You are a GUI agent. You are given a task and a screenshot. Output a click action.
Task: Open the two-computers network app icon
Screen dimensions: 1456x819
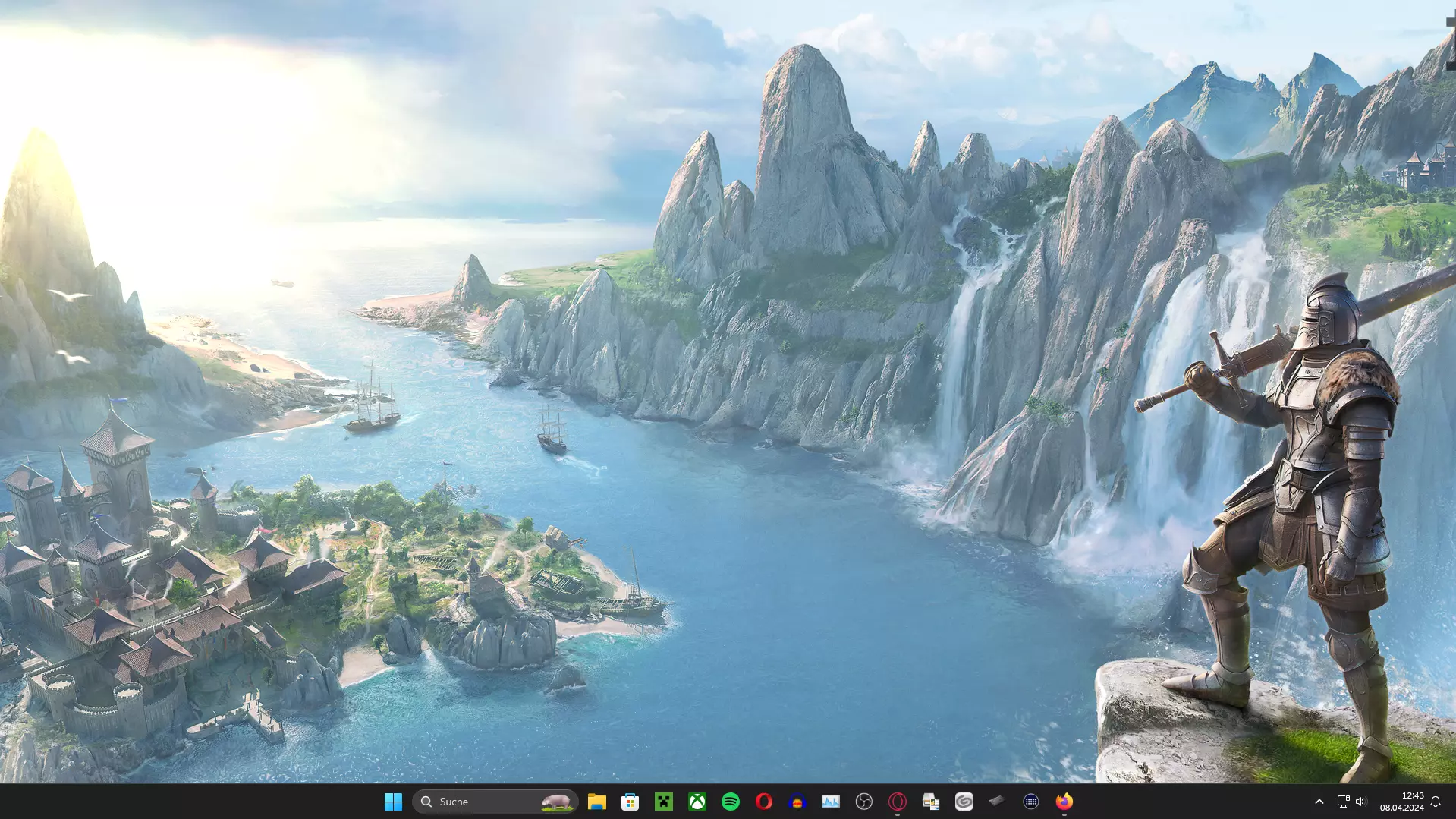931,802
